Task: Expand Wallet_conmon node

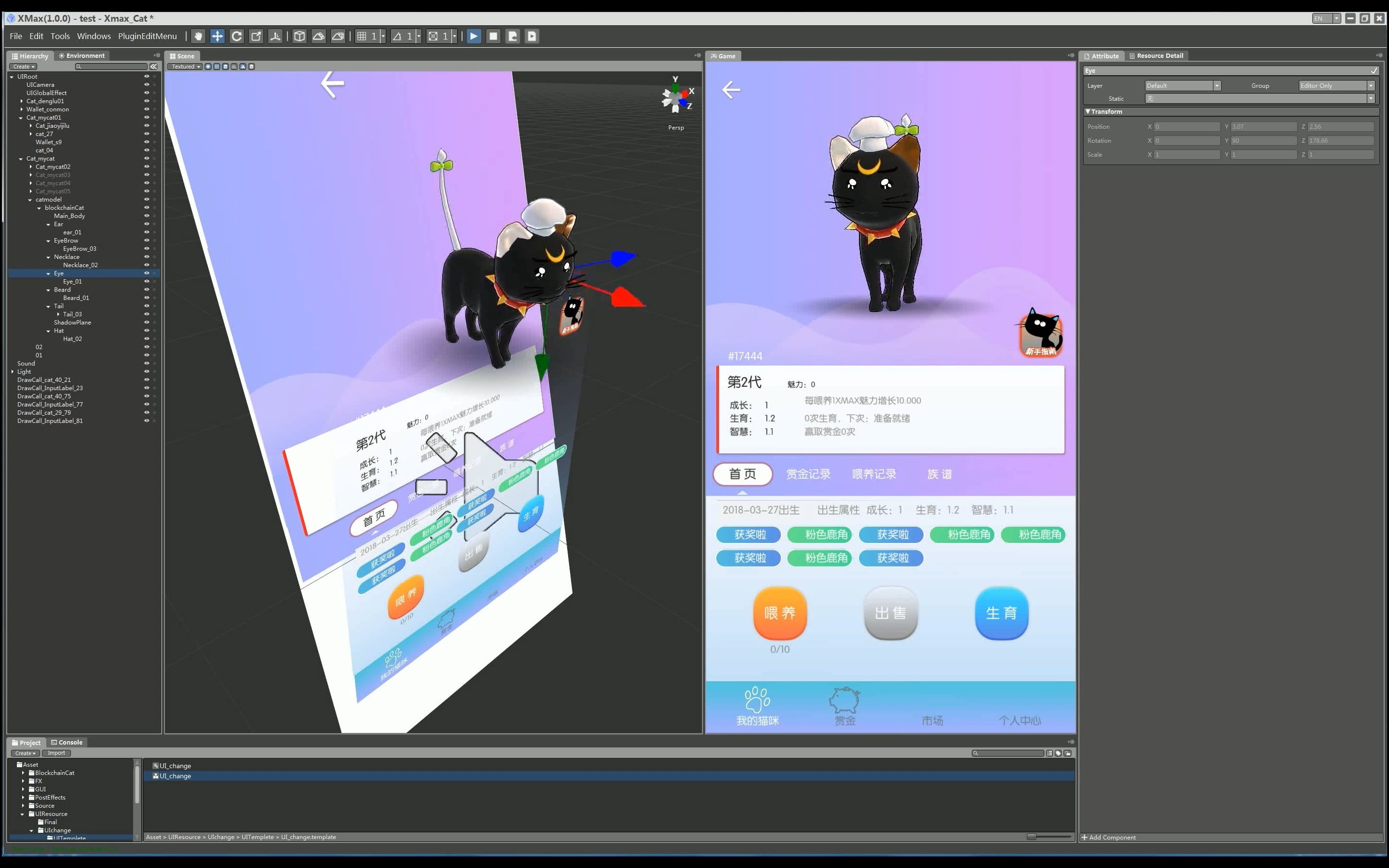Action: tap(22, 109)
